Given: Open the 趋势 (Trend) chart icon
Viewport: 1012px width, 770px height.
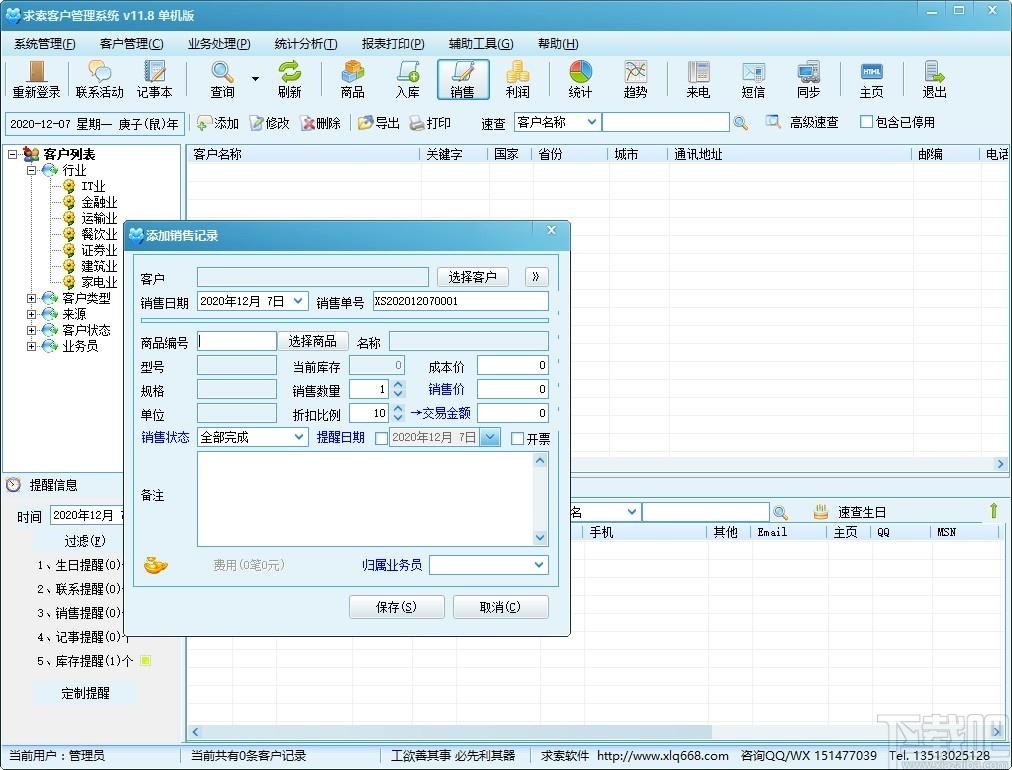Looking at the screenshot, I should pyautogui.click(x=635, y=79).
